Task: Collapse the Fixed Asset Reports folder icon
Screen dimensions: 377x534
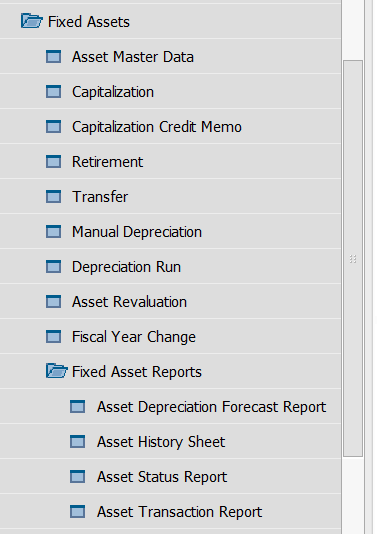Action: pyautogui.click(x=57, y=371)
